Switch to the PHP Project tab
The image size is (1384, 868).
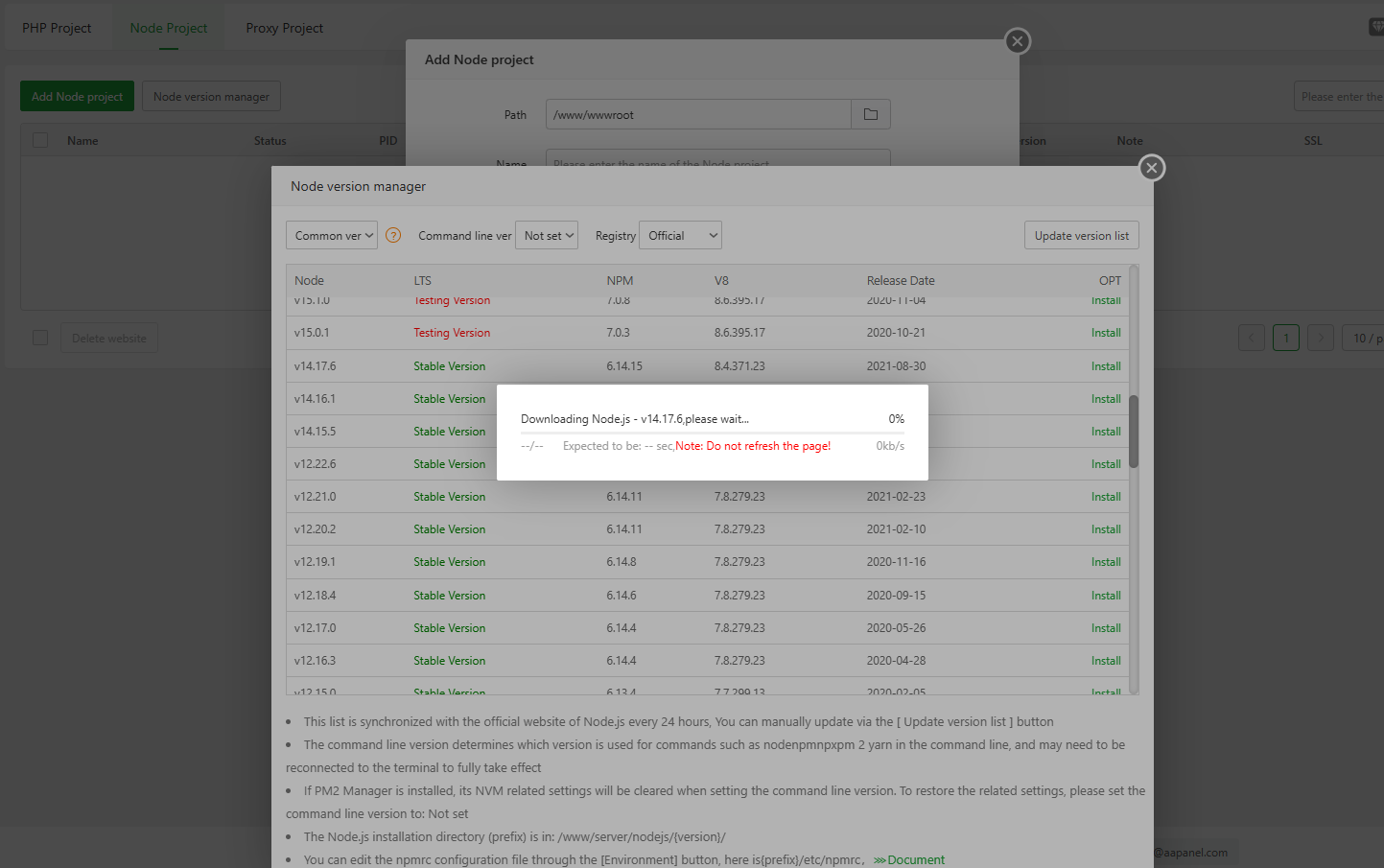[57, 28]
